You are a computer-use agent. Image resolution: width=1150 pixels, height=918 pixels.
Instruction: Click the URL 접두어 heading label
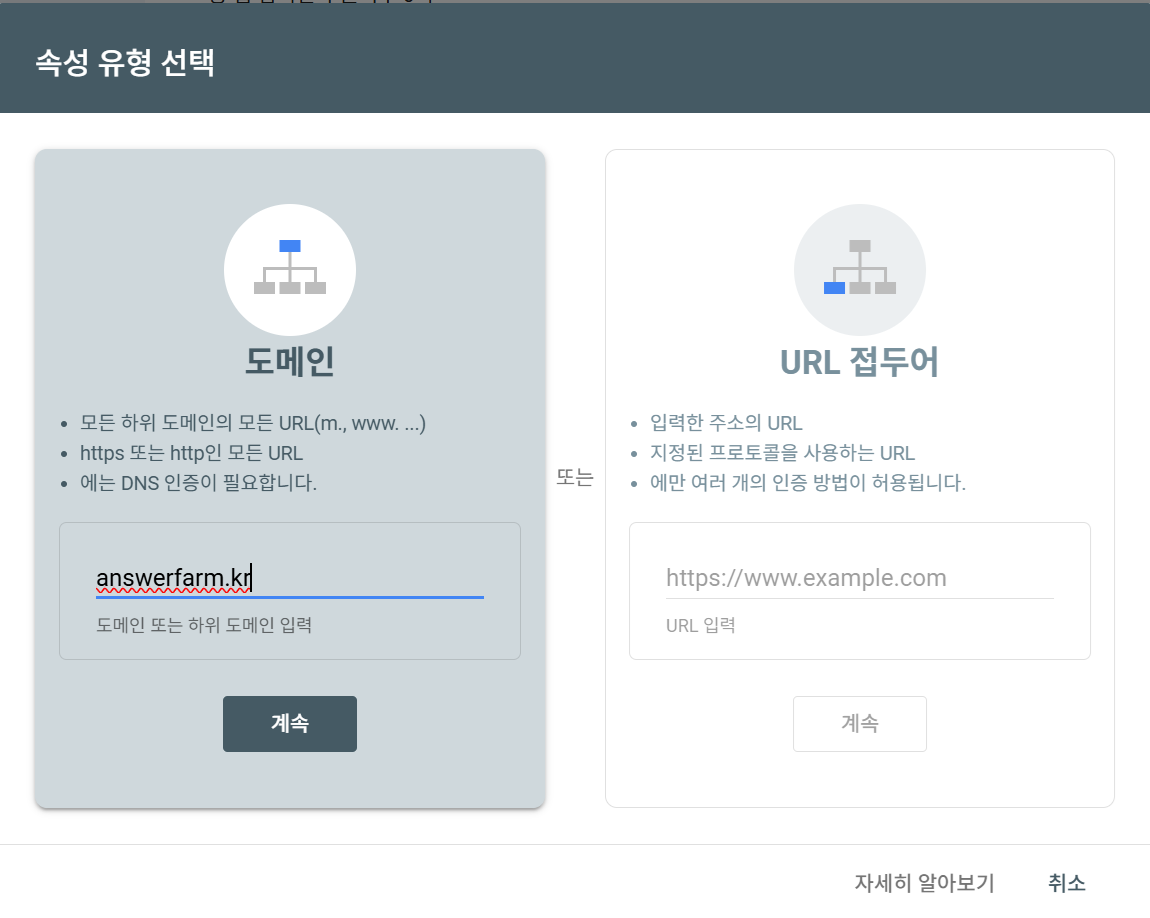coord(860,362)
